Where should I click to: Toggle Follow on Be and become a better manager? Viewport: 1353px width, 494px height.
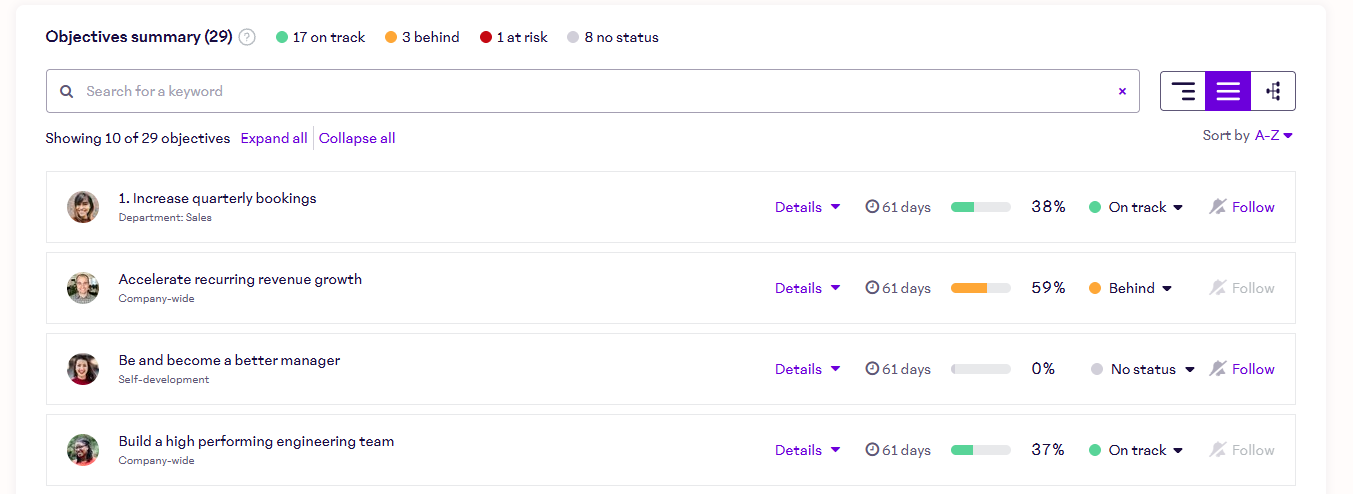[1242, 369]
